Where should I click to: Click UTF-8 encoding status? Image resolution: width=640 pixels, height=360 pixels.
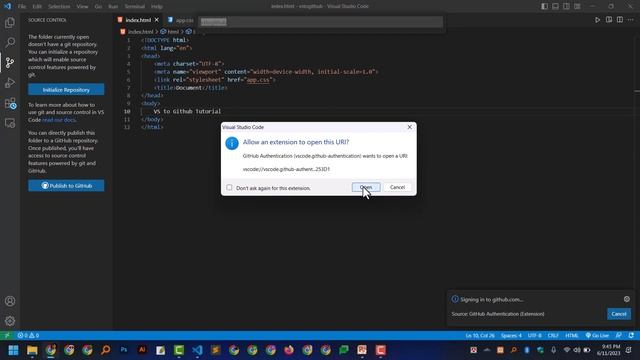[534, 336]
